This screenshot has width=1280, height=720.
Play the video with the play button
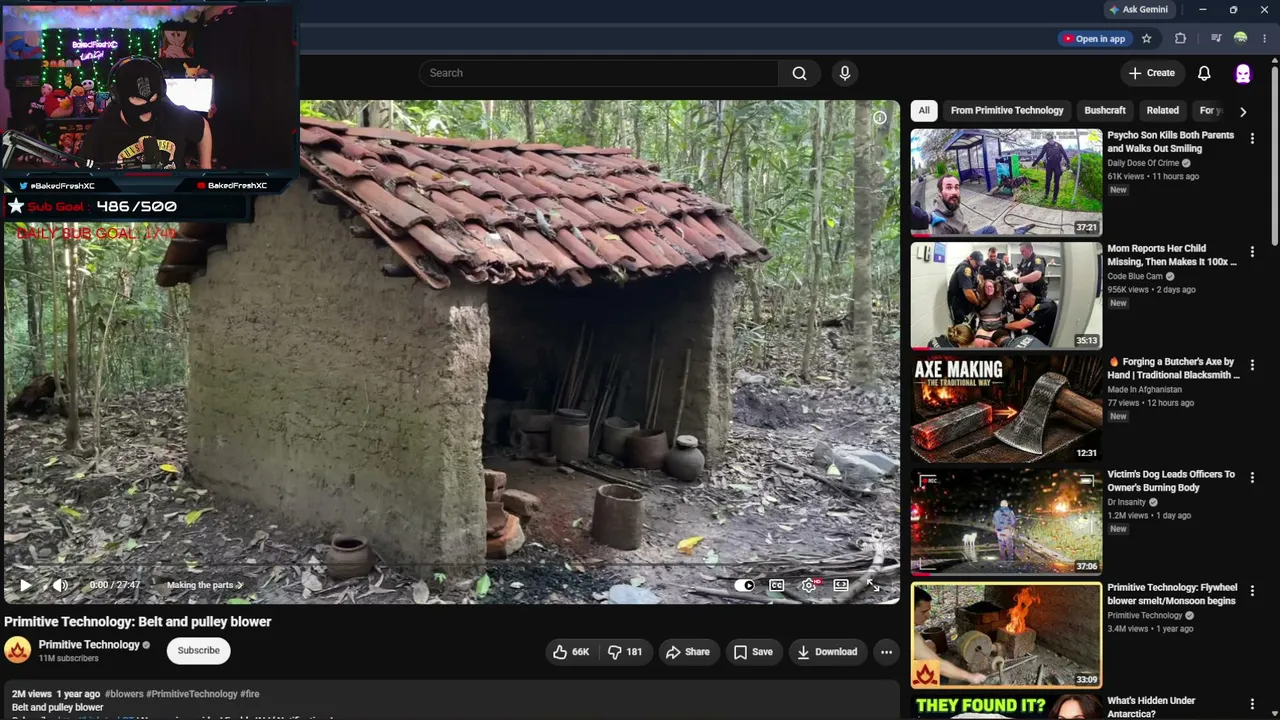click(x=26, y=585)
